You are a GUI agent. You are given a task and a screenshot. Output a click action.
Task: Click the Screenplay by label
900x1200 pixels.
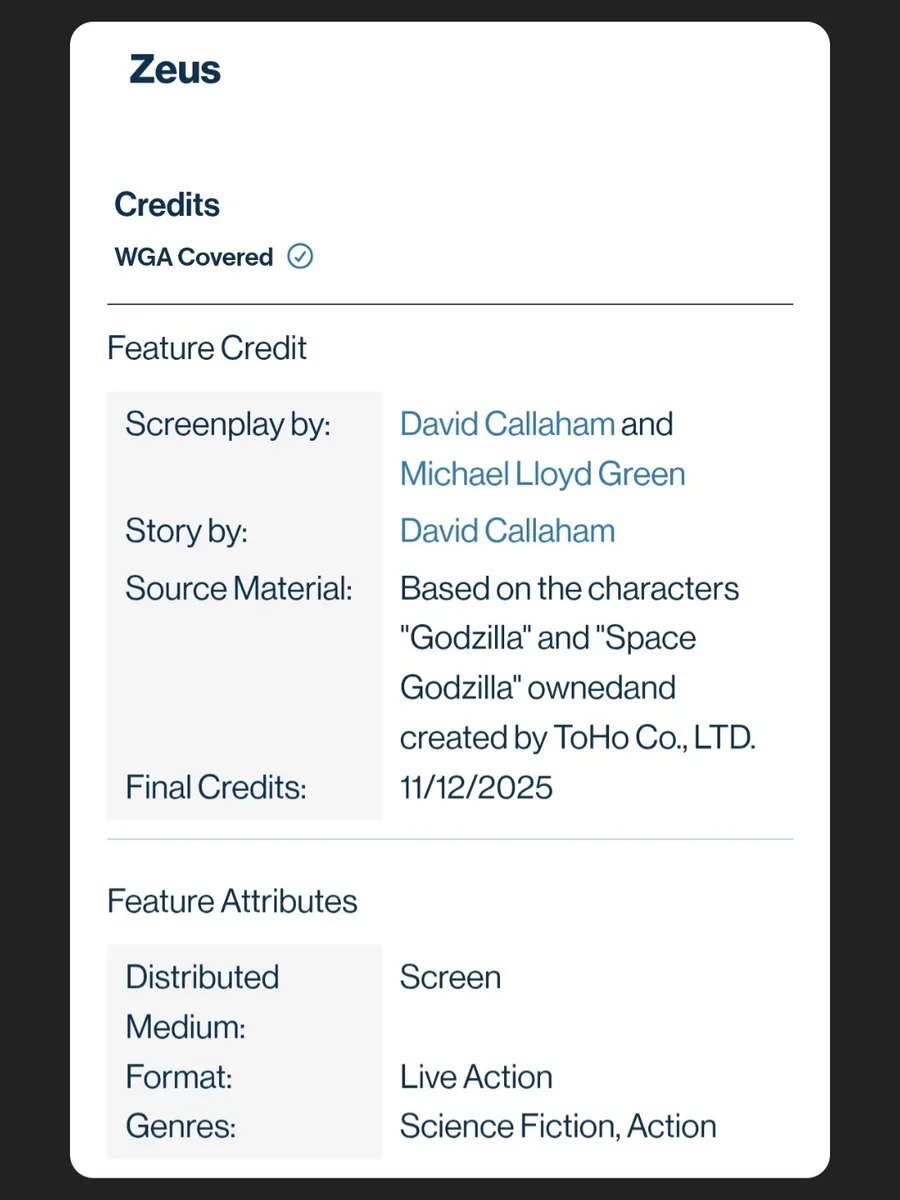[227, 424]
